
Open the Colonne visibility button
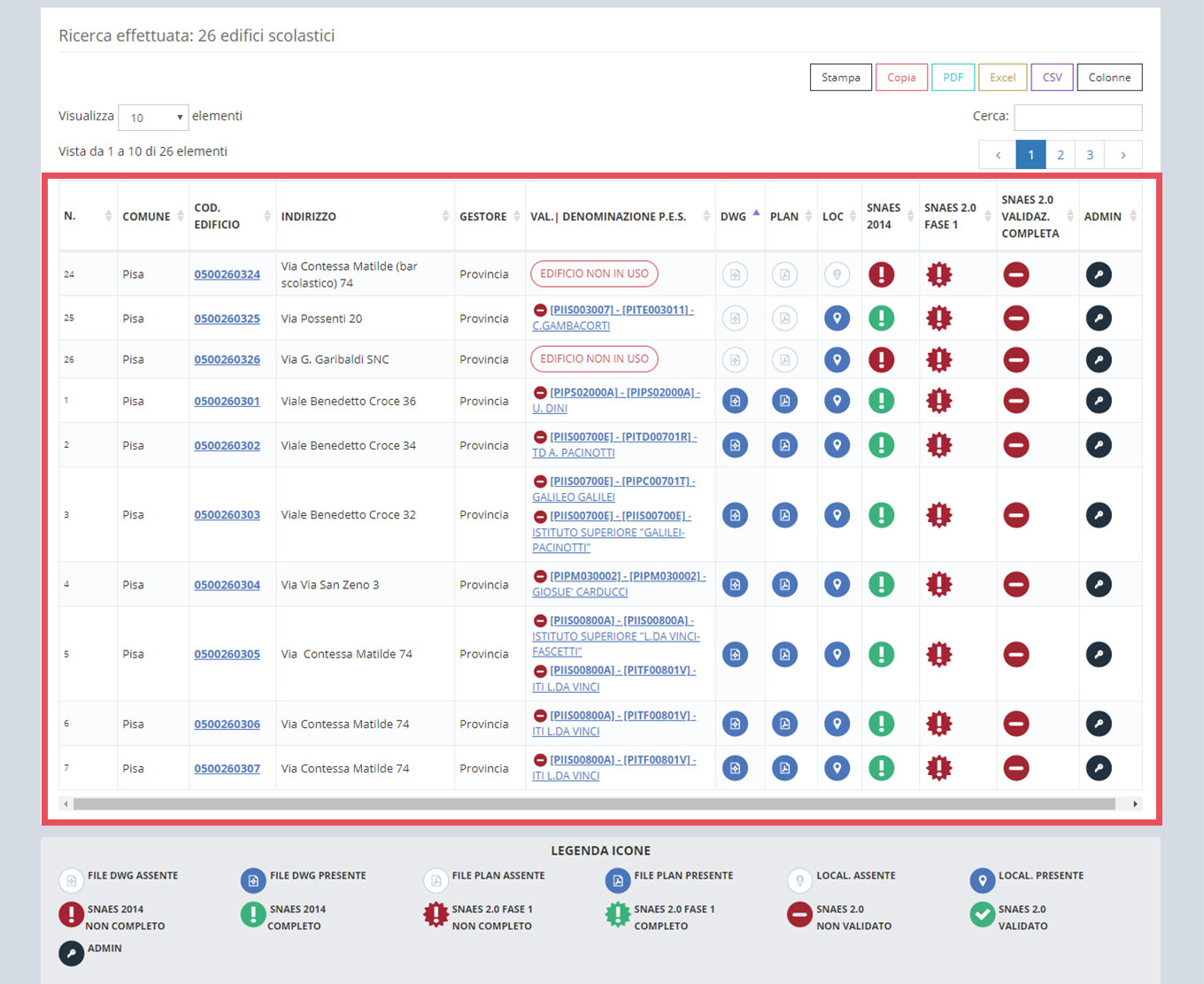[x=1109, y=78]
